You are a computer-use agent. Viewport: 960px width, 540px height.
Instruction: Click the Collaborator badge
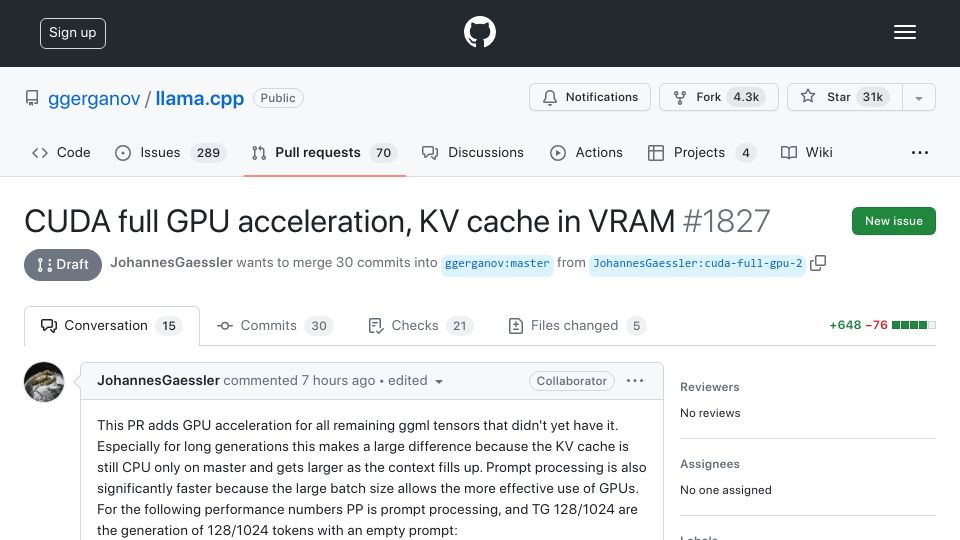coord(571,381)
